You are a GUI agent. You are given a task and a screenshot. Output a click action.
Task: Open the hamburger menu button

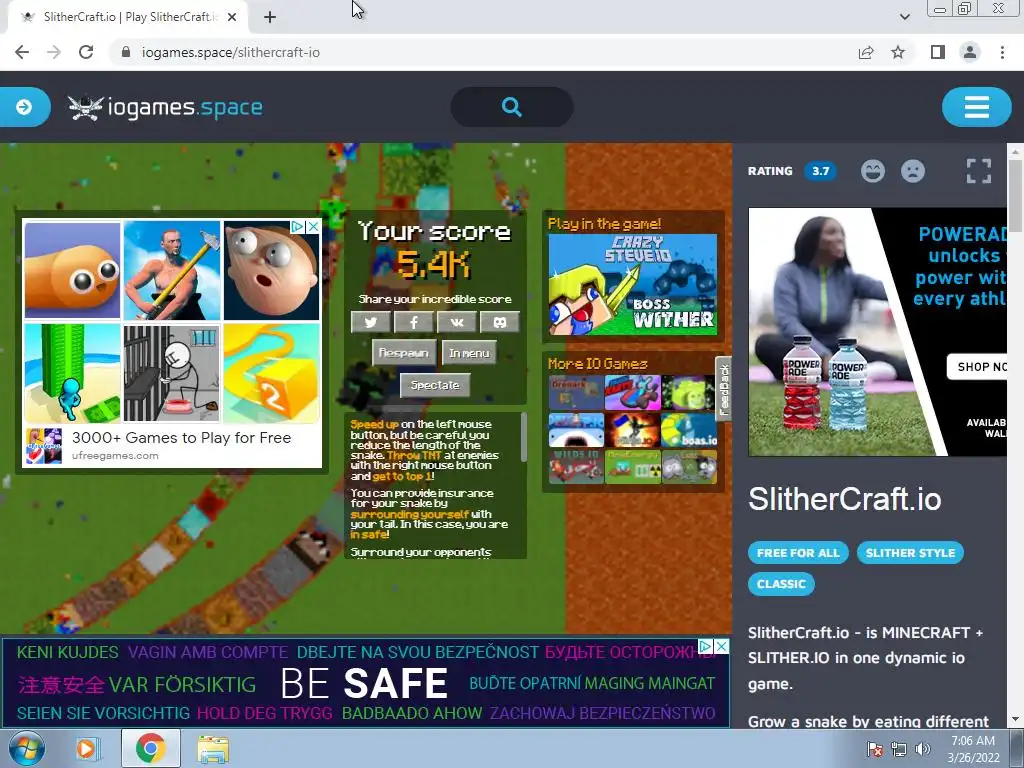coord(976,107)
